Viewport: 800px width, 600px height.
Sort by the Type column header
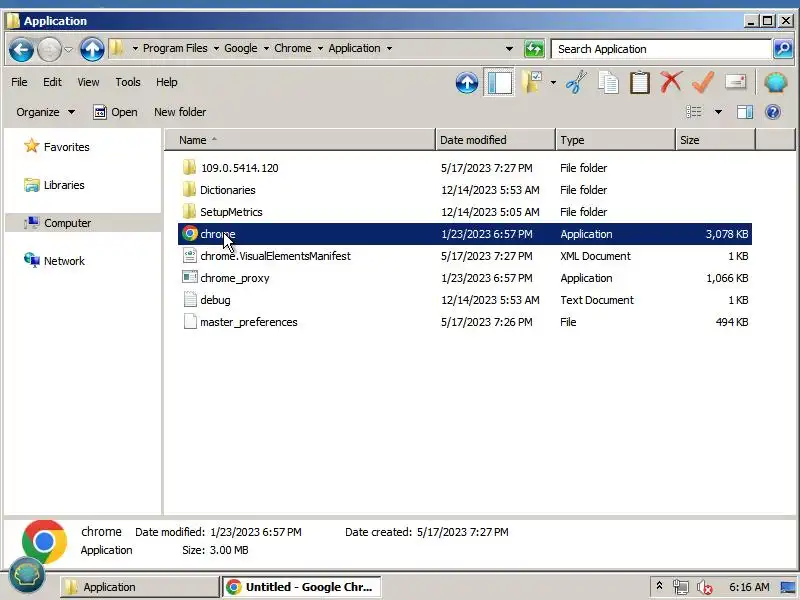pos(615,140)
